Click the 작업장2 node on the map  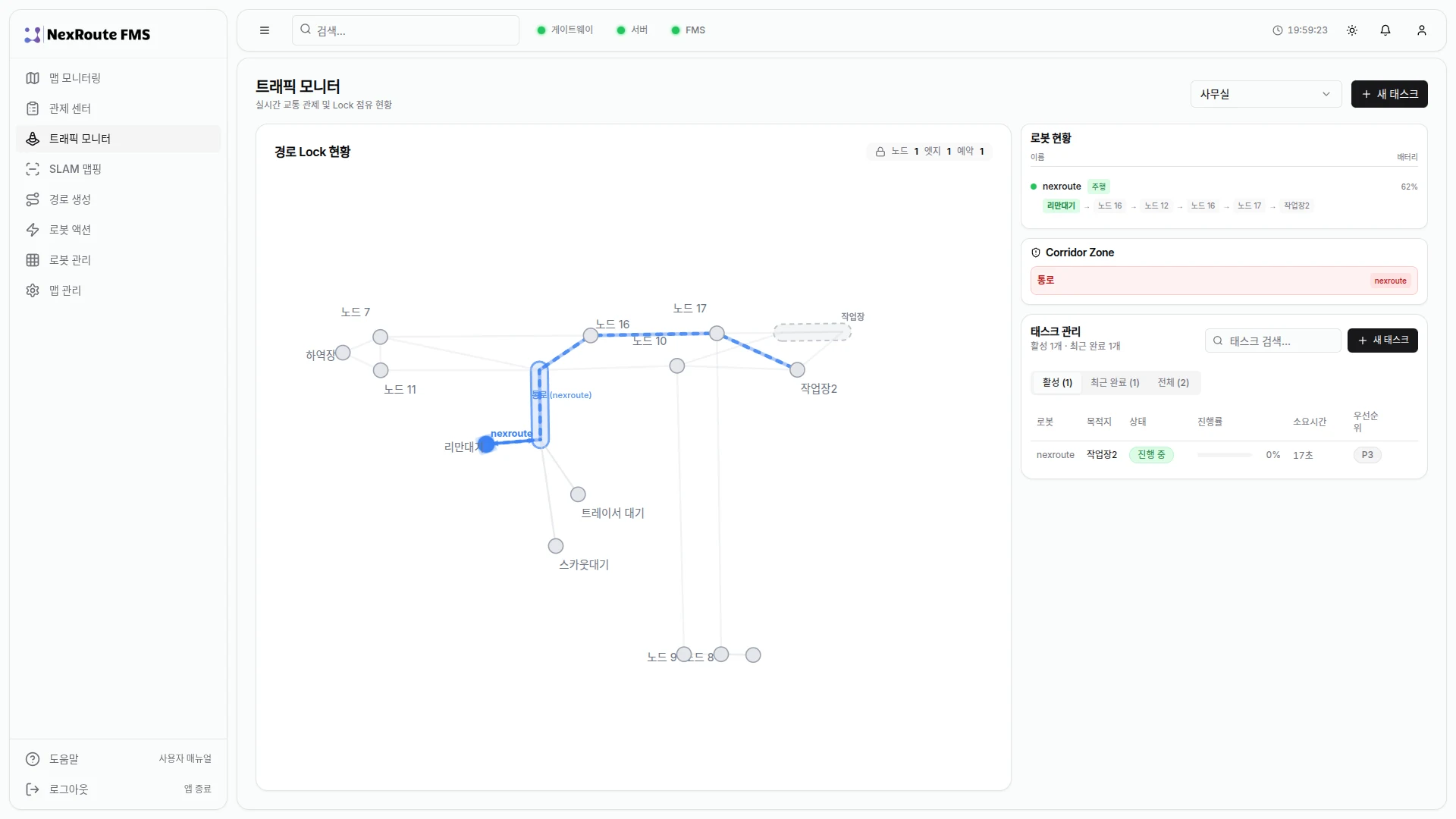(797, 369)
